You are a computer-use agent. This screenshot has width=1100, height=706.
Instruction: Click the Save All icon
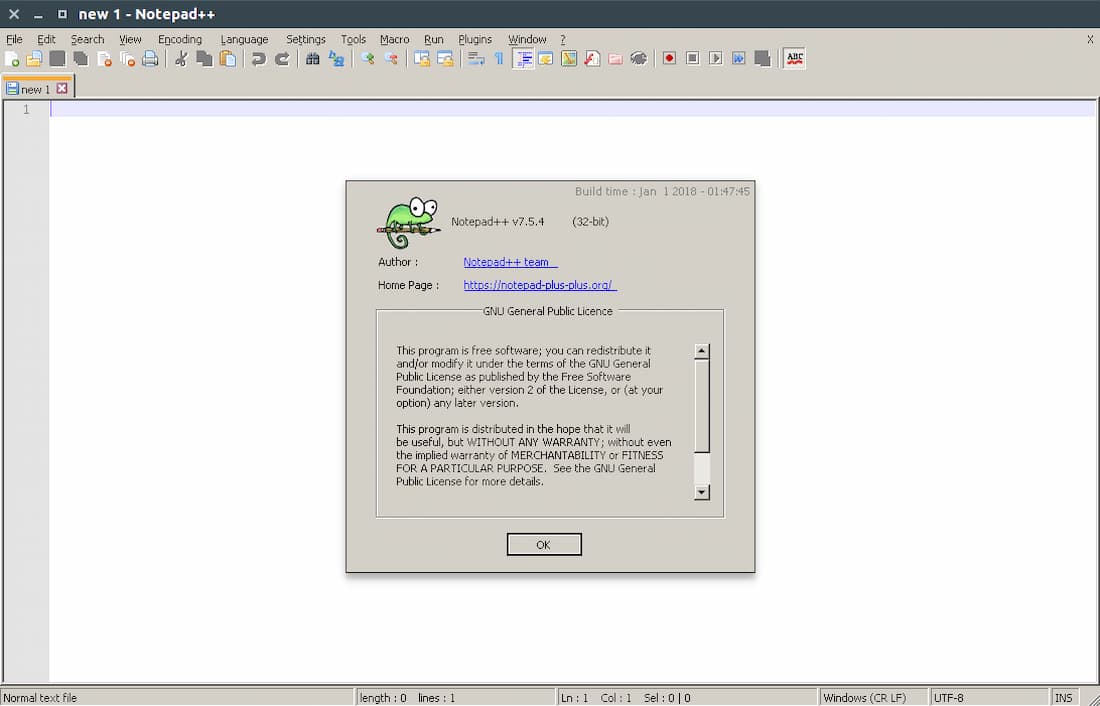pos(80,58)
